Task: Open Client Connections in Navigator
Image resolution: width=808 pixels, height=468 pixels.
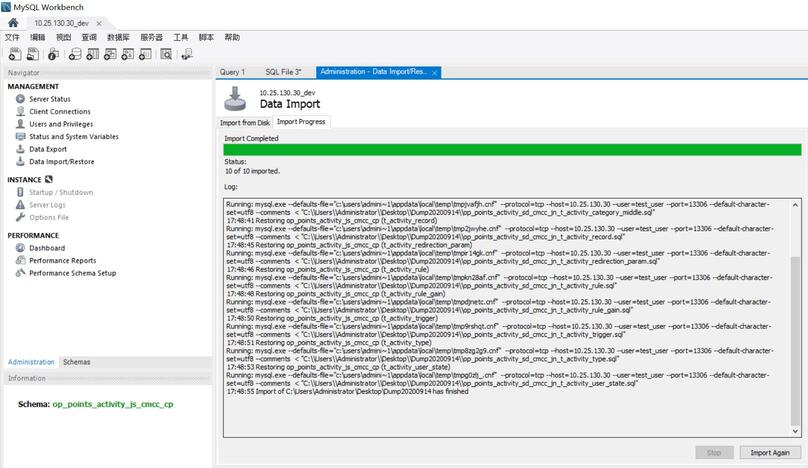Action: point(60,111)
